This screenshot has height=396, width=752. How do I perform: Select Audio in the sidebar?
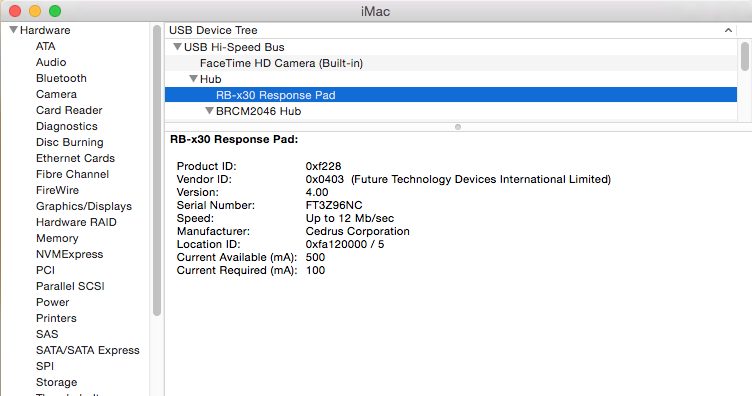click(51, 62)
